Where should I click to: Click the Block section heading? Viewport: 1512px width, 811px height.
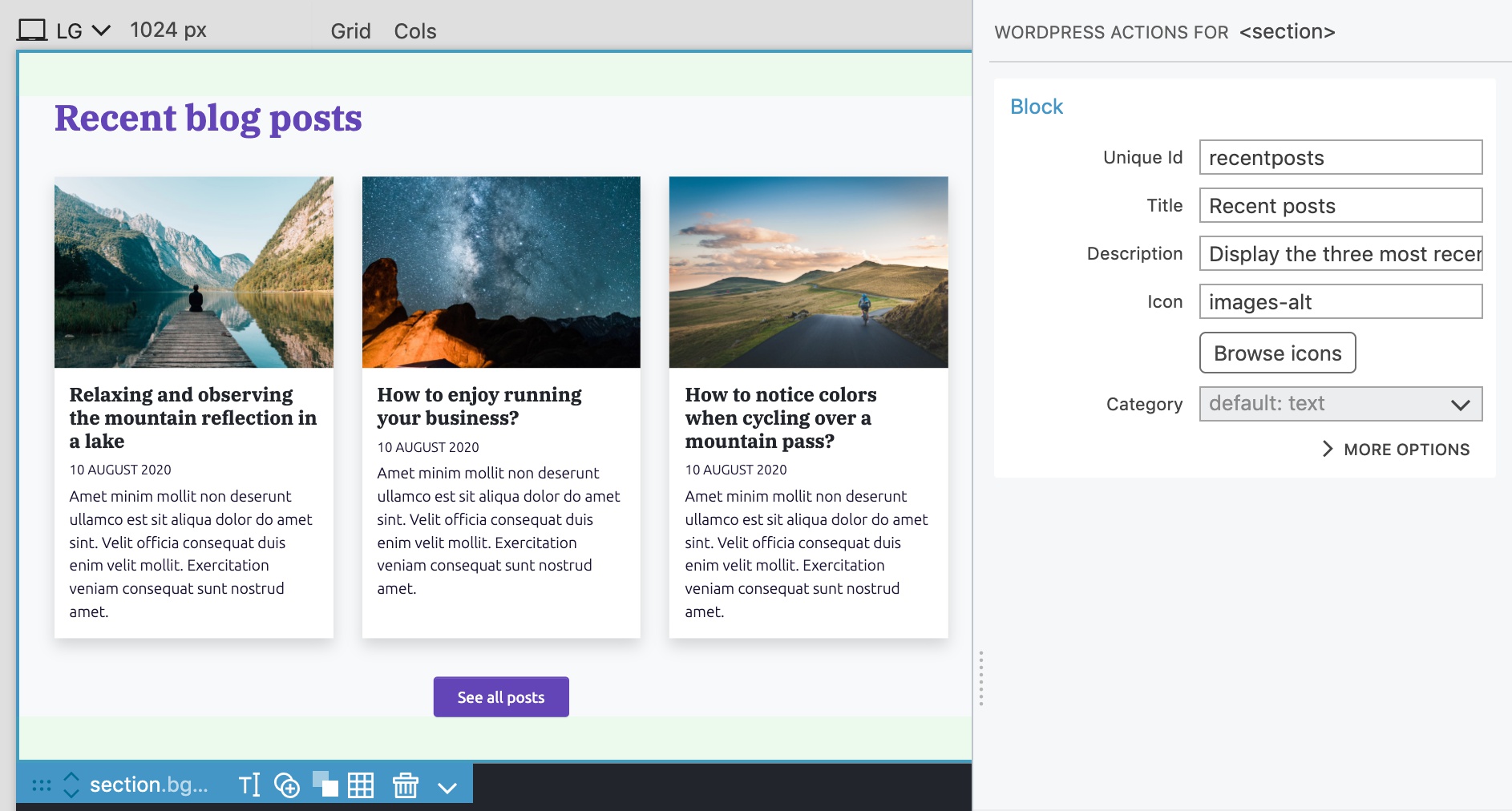tap(1036, 107)
